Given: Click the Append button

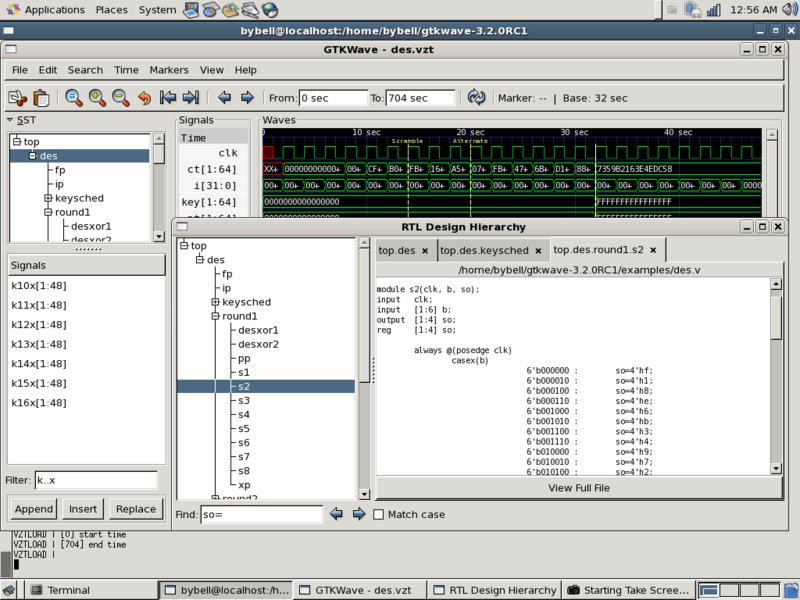Looking at the screenshot, I should coord(34,509).
